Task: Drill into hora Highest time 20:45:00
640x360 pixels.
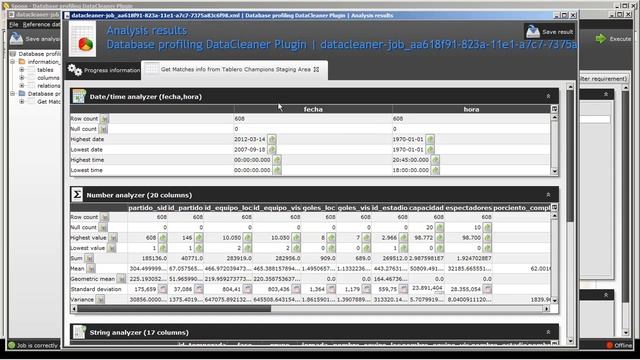Action: [x=435, y=160]
